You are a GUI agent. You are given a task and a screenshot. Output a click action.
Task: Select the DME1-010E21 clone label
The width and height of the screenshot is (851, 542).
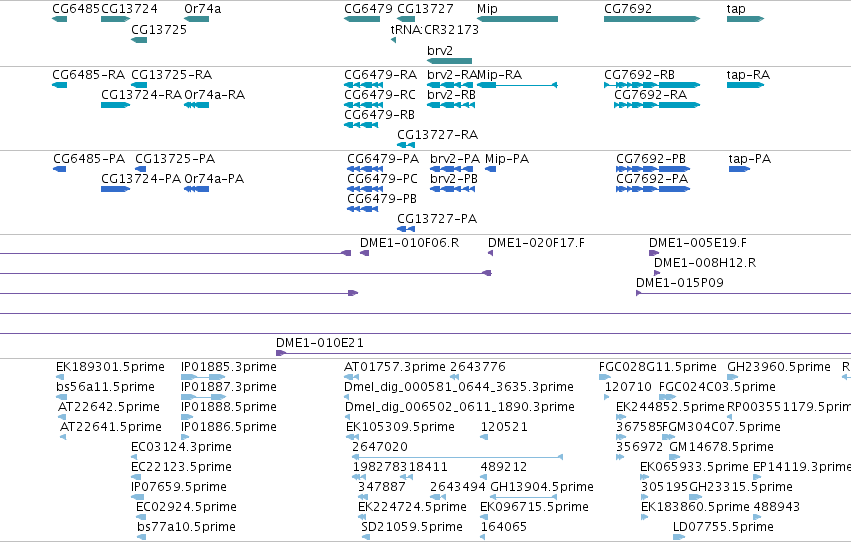[x=320, y=343]
